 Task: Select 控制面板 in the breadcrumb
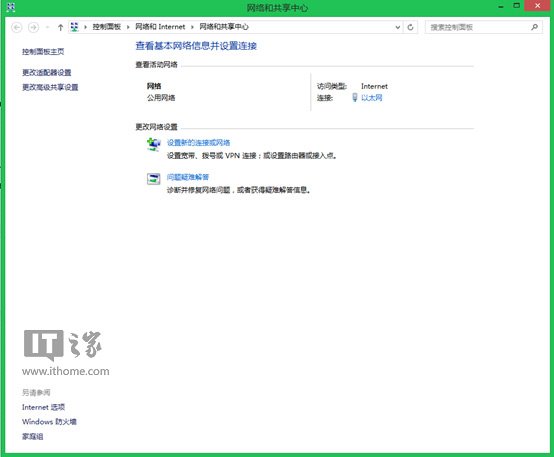click(107, 27)
